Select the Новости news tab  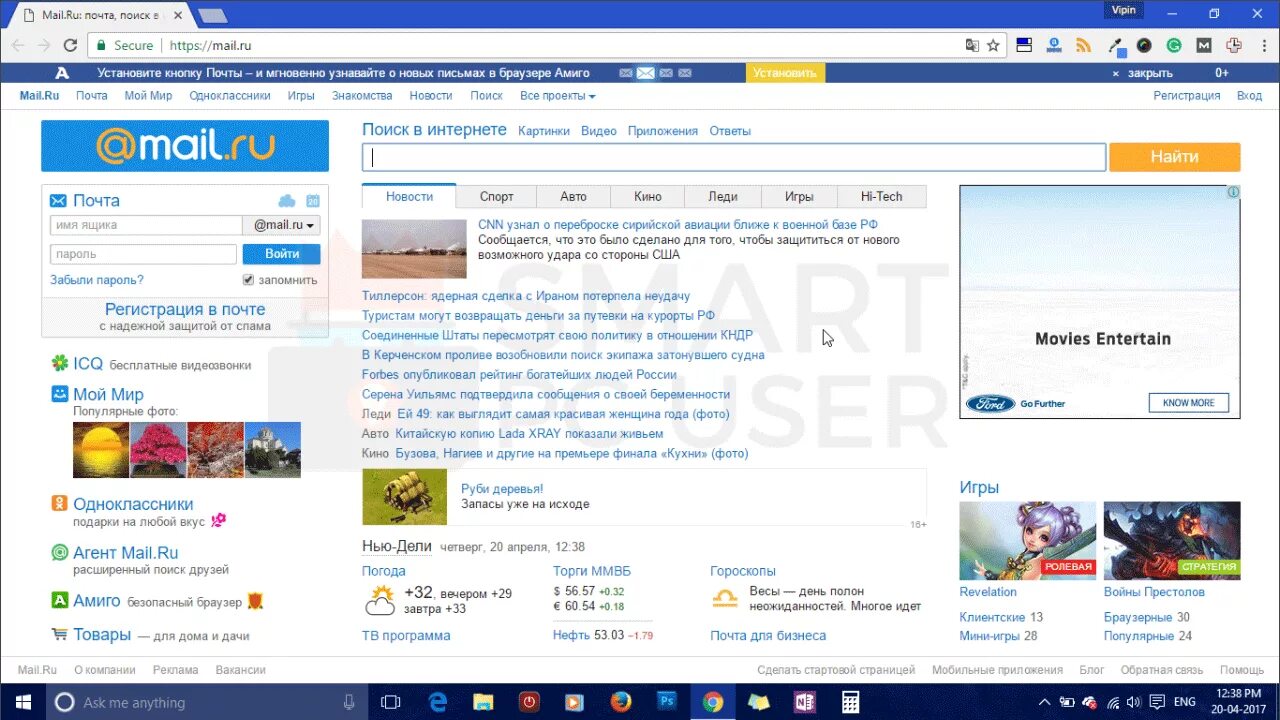click(x=409, y=197)
